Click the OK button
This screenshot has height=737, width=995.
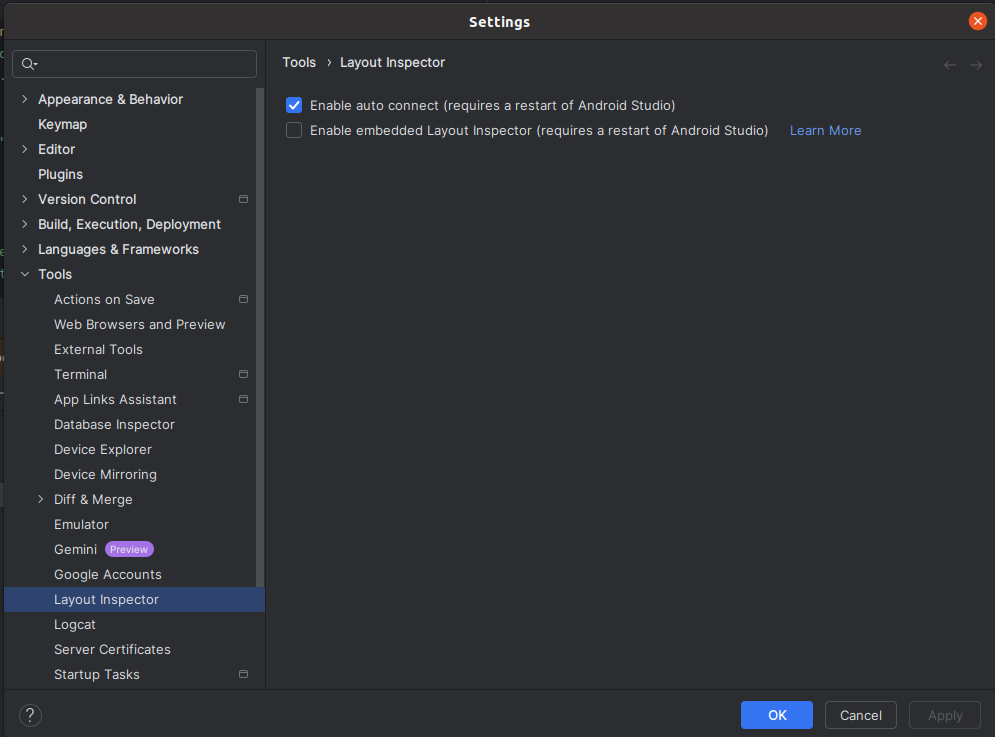777,715
